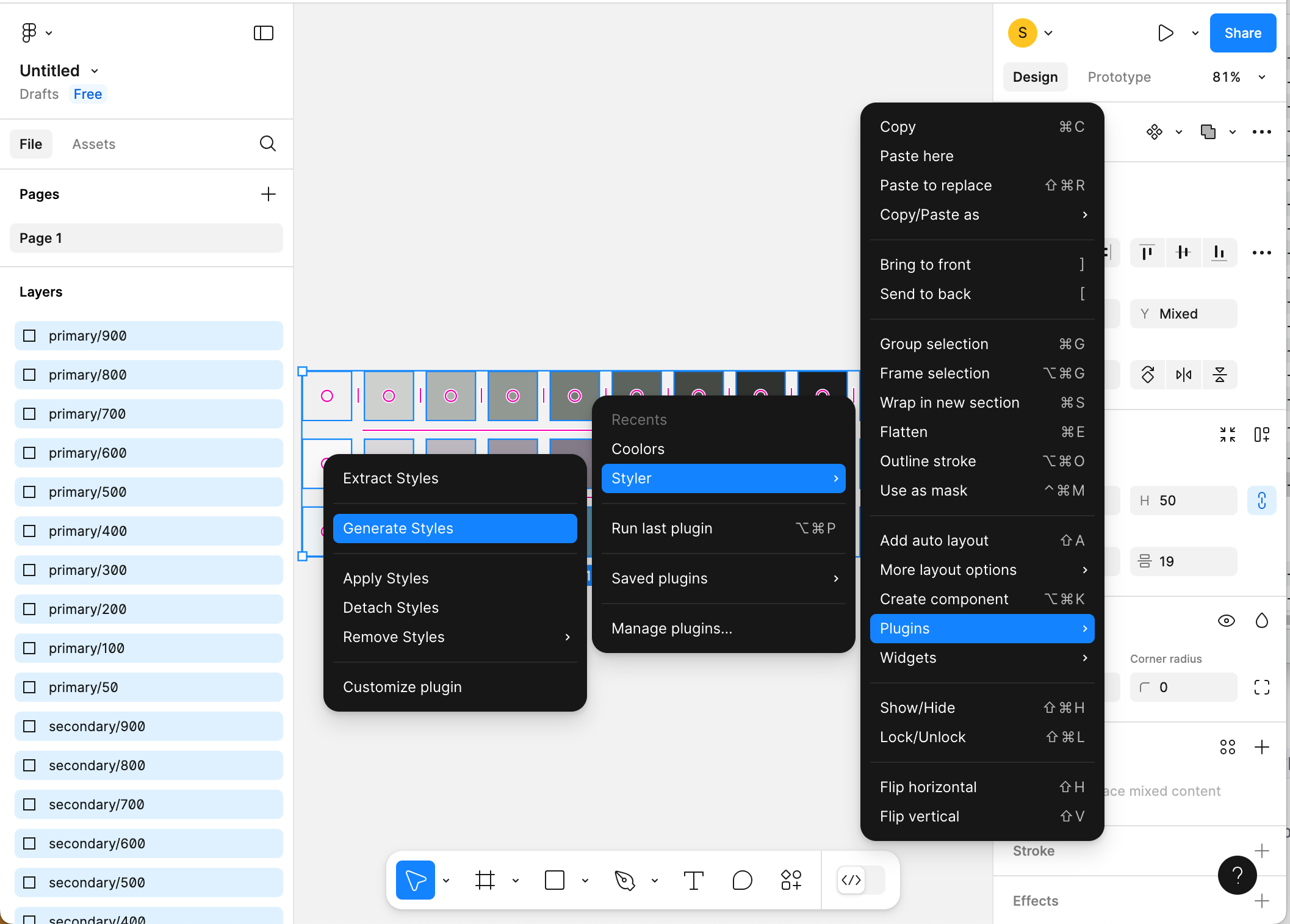This screenshot has width=1290, height=924.
Task: Toggle layer visibility eye icon
Action: (x=1226, y=621)
